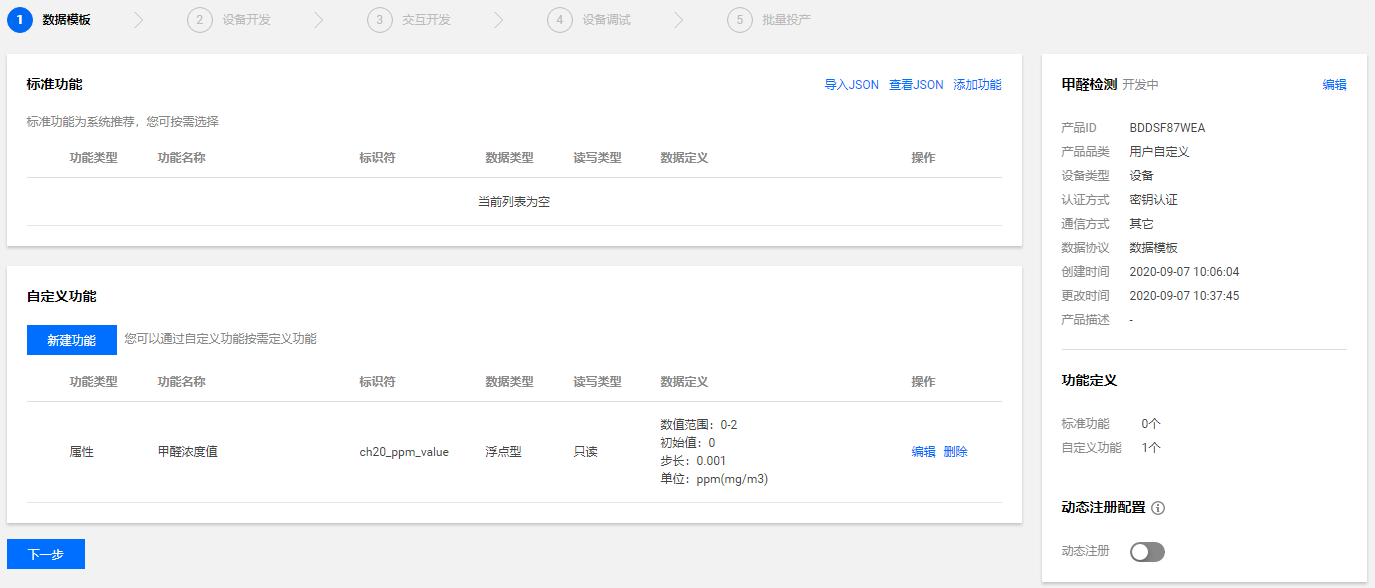Image resolution: width=1375 pixels, height=588 pixels.
Task: Click the 标准功能 0个 count
Action: click(x=1151, y=424)
